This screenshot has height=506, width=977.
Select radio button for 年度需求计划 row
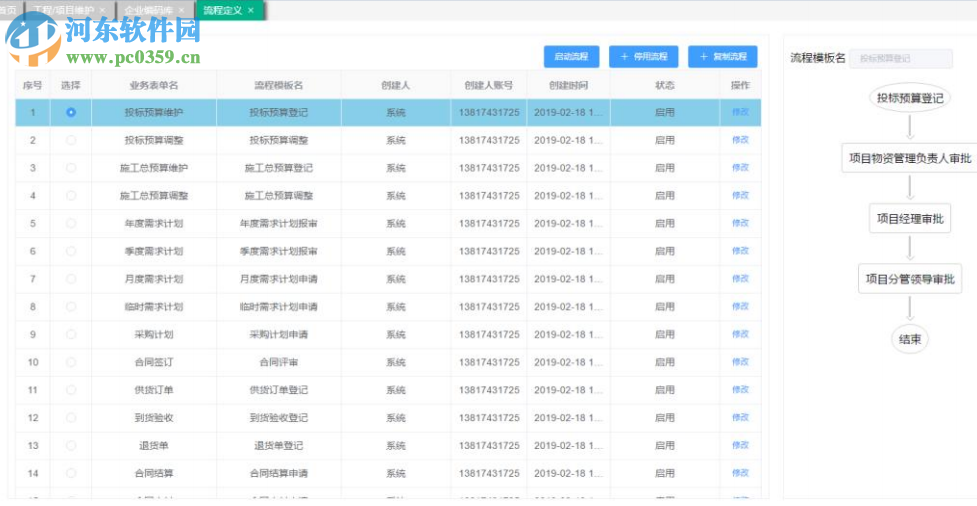point(71,223)
